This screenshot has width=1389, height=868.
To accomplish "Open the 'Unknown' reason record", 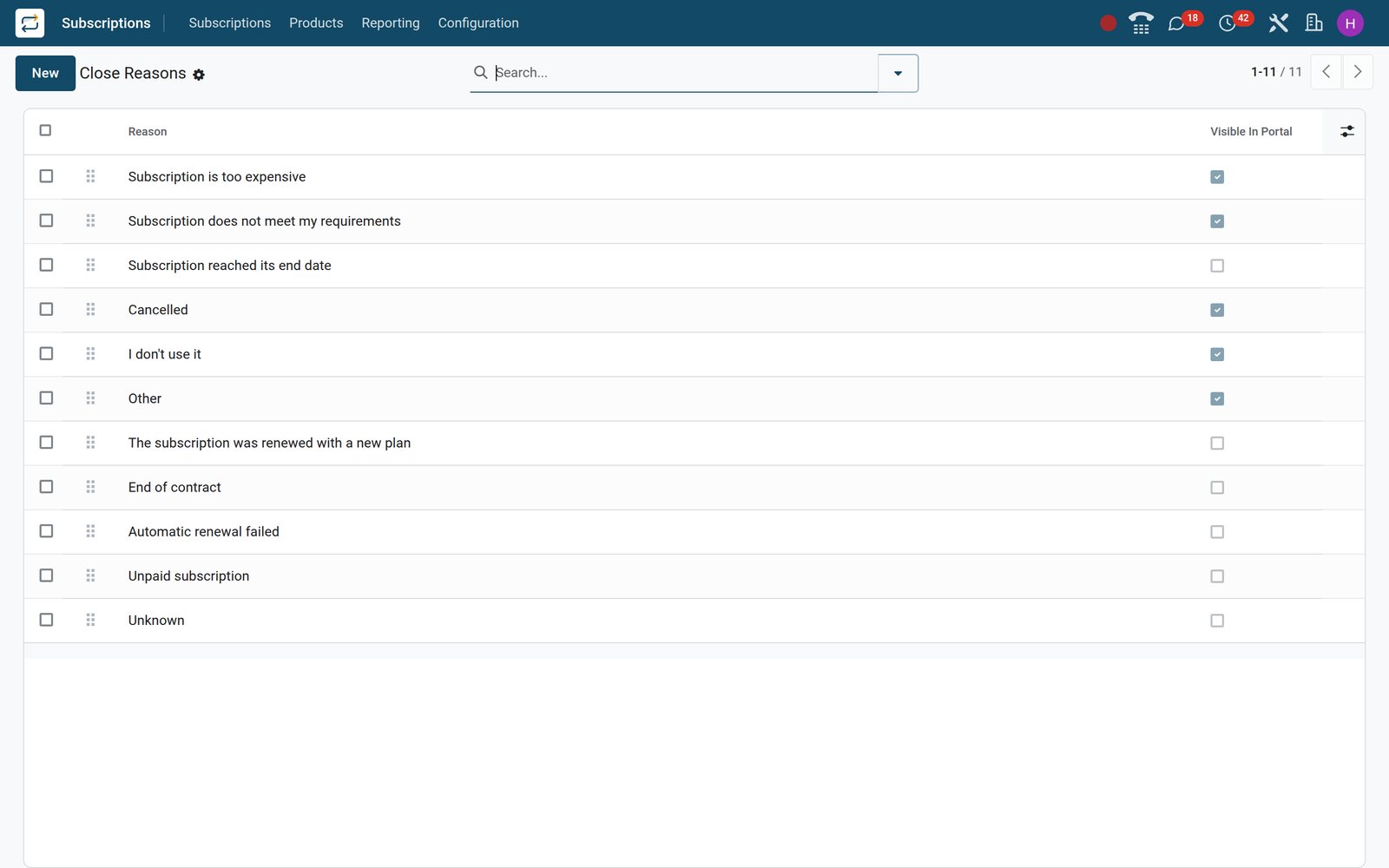I will point(156,620).
